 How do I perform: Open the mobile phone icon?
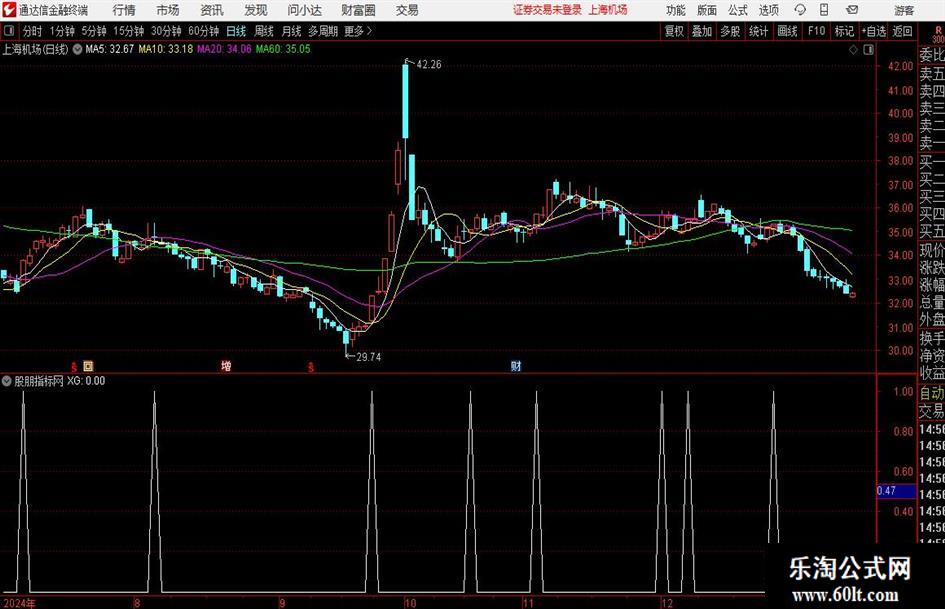824,10
